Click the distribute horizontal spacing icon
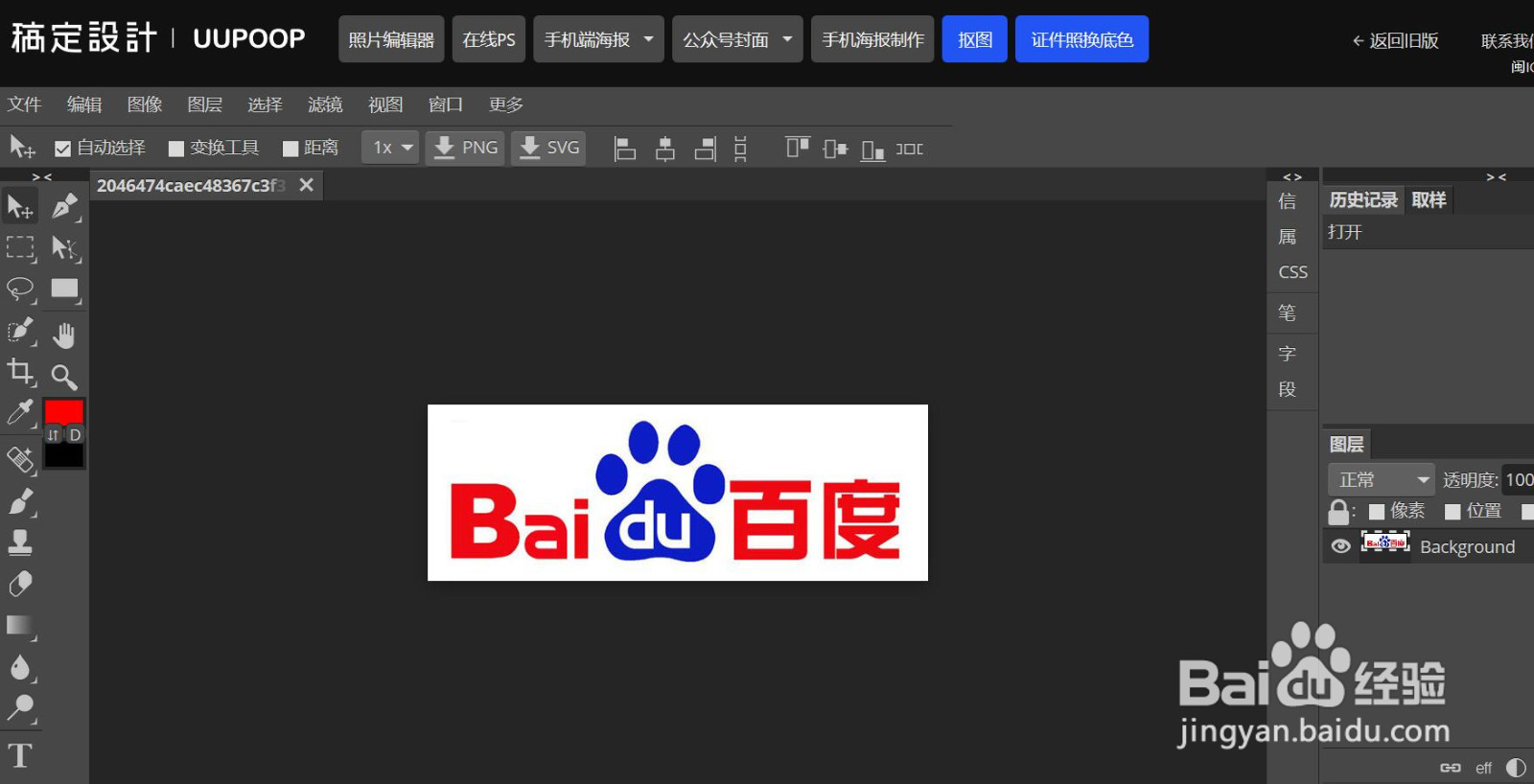 point(910,149)
